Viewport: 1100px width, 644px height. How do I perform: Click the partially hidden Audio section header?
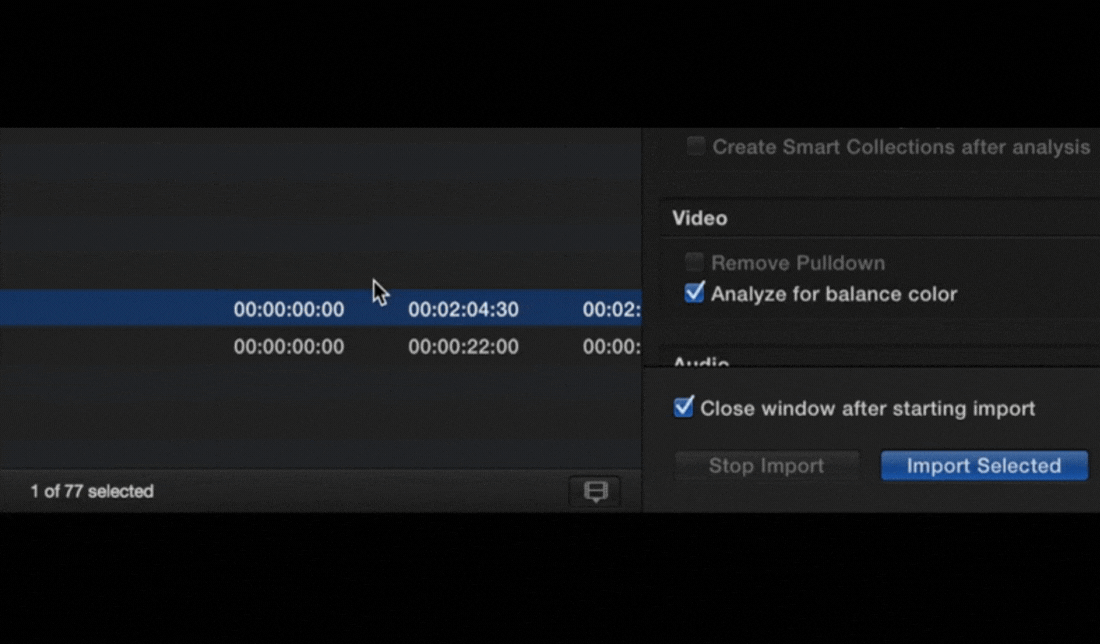tap(701, 363)
